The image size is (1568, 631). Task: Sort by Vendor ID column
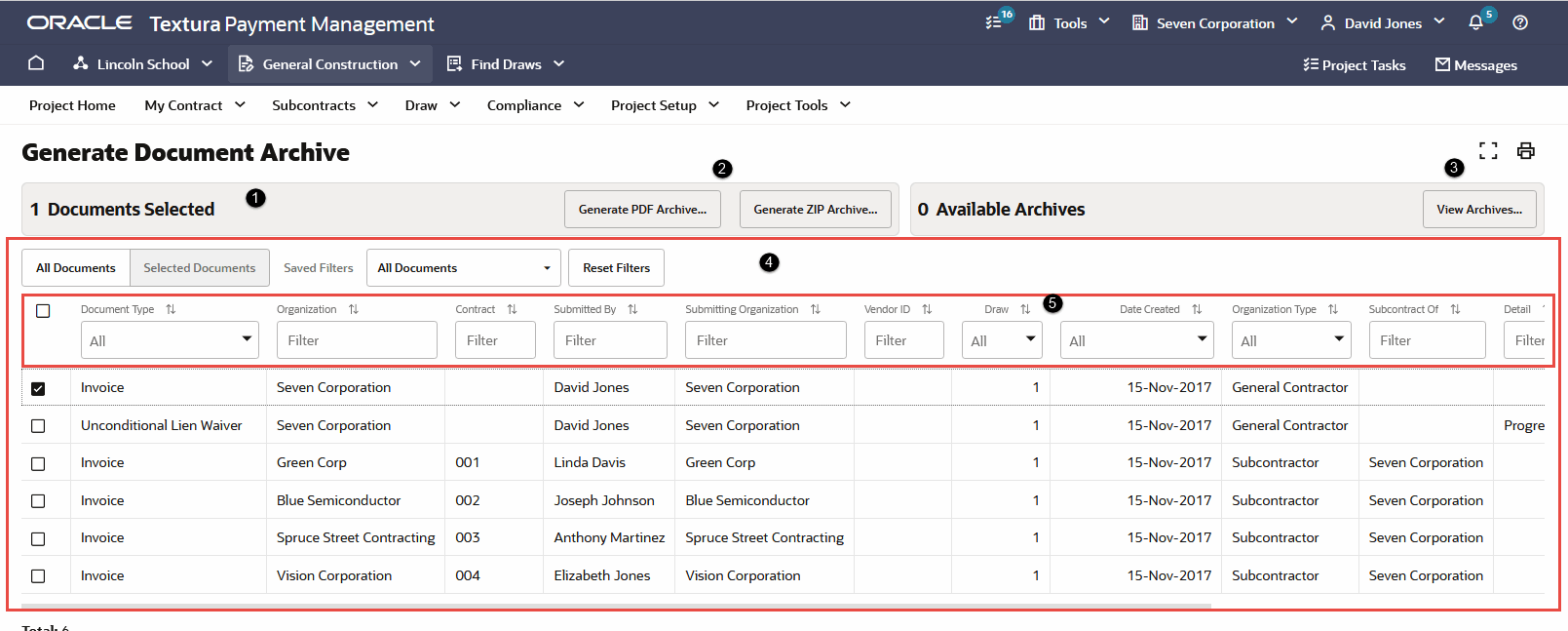[927, 309]
